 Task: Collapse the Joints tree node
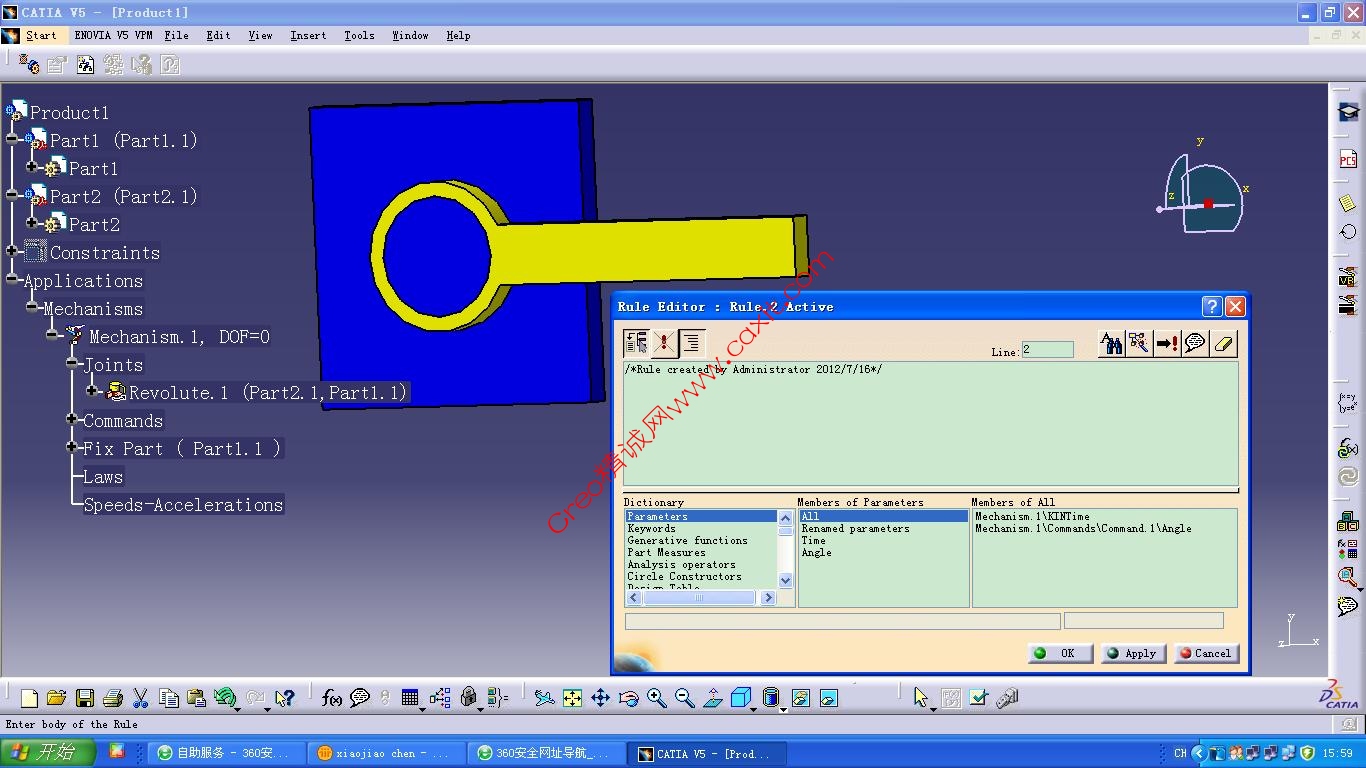[x=72, y=363]
